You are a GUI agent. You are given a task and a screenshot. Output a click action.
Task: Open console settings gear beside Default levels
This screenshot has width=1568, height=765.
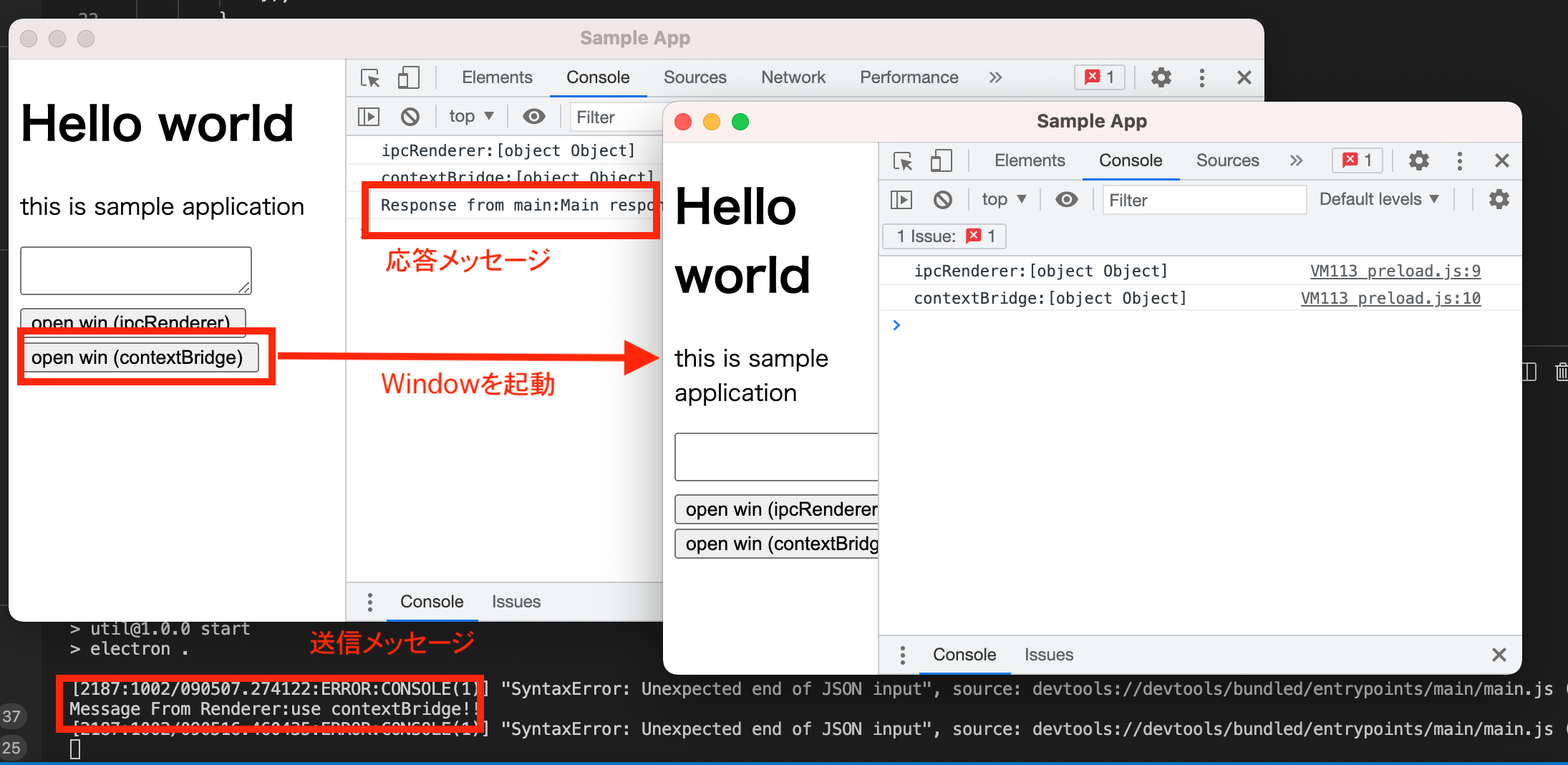click(1499, 200)
